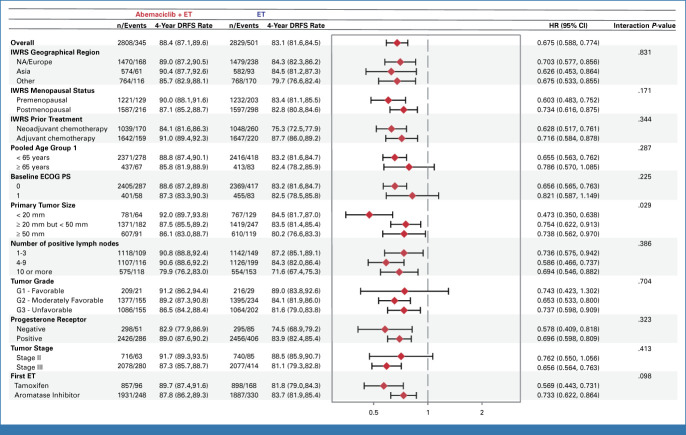Screen dimensions: 686x435
Task: Click the Asia row's red diamond marker
Action: tap(391, 71)
